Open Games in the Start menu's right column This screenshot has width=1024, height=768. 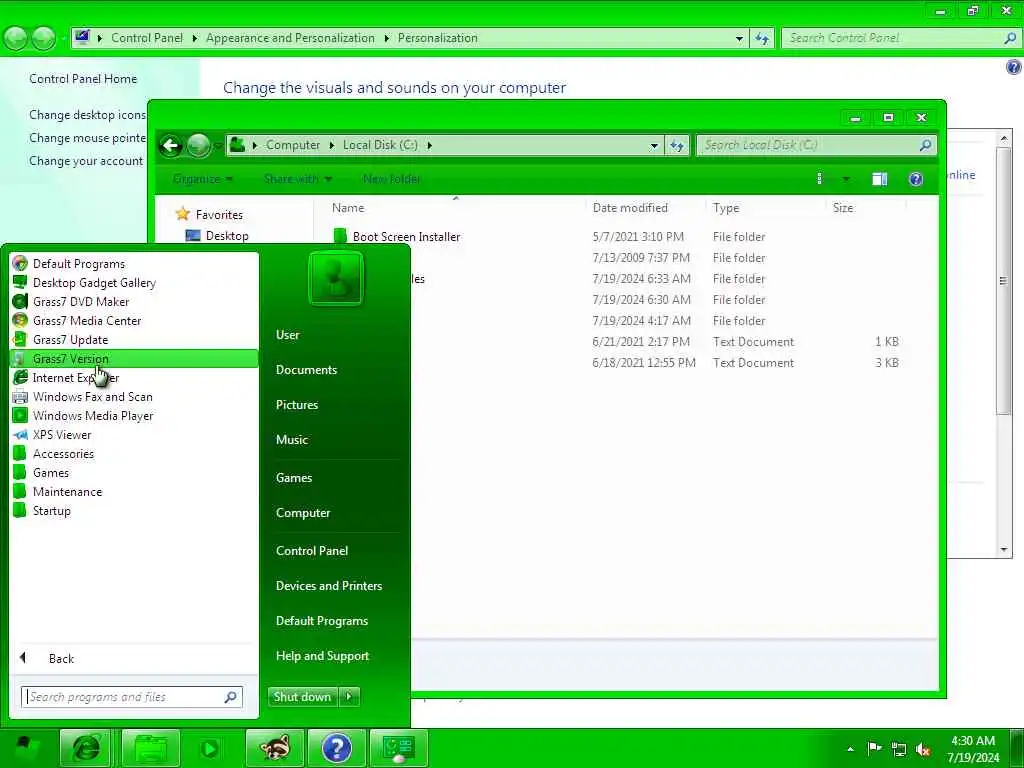pyautogui.click(x=294, y=477)
